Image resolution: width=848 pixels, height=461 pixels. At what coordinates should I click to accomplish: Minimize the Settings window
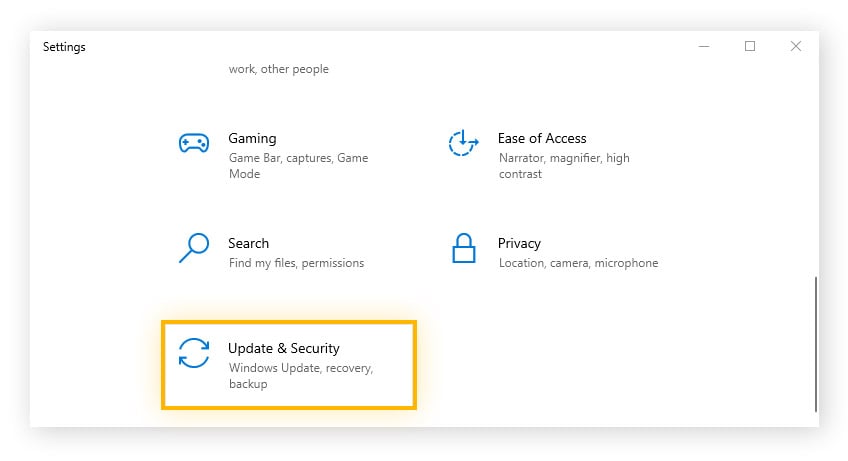pyautogui.click(x=705, y=46)
